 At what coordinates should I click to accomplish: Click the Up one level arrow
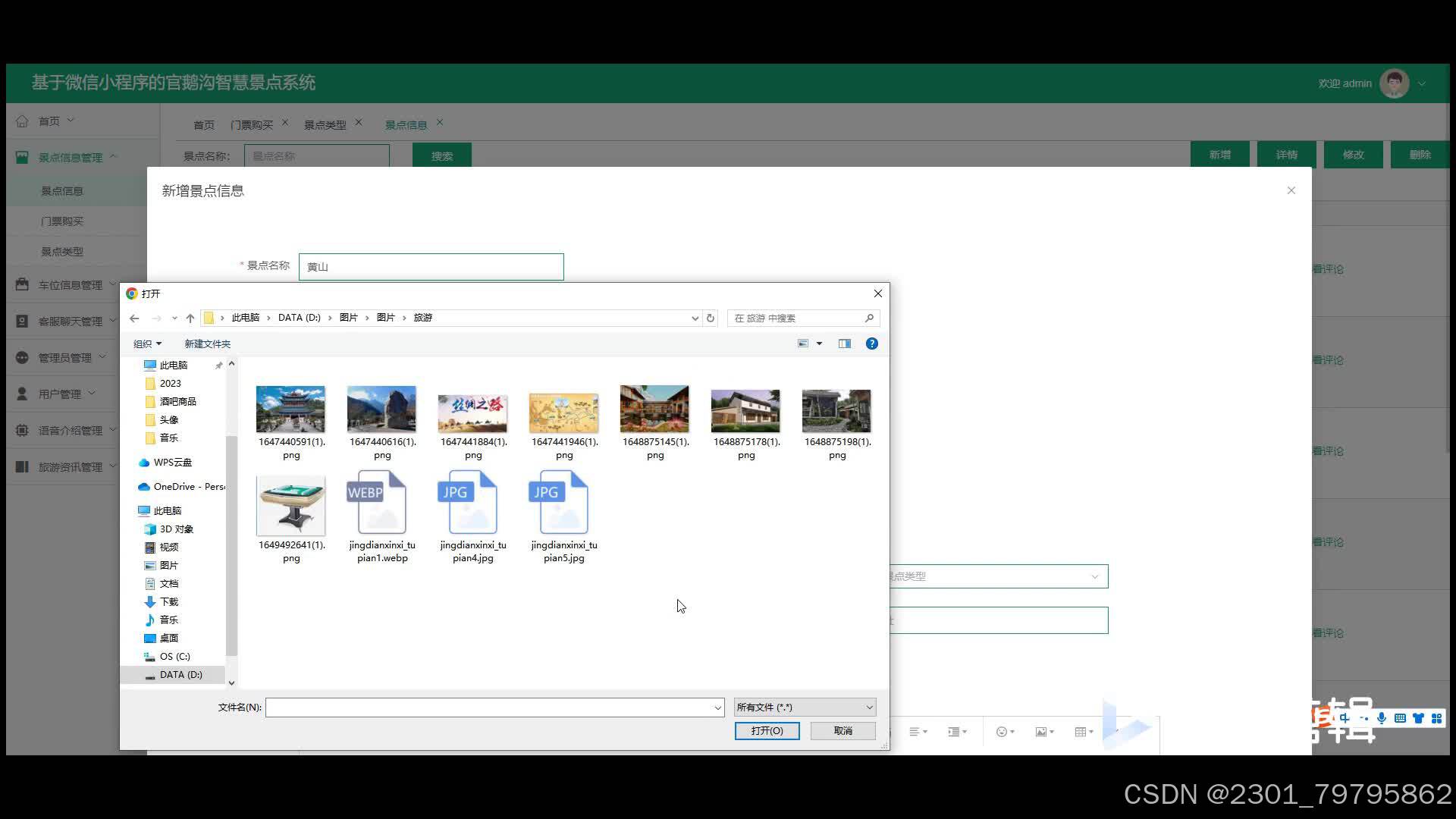pos(190,318)
